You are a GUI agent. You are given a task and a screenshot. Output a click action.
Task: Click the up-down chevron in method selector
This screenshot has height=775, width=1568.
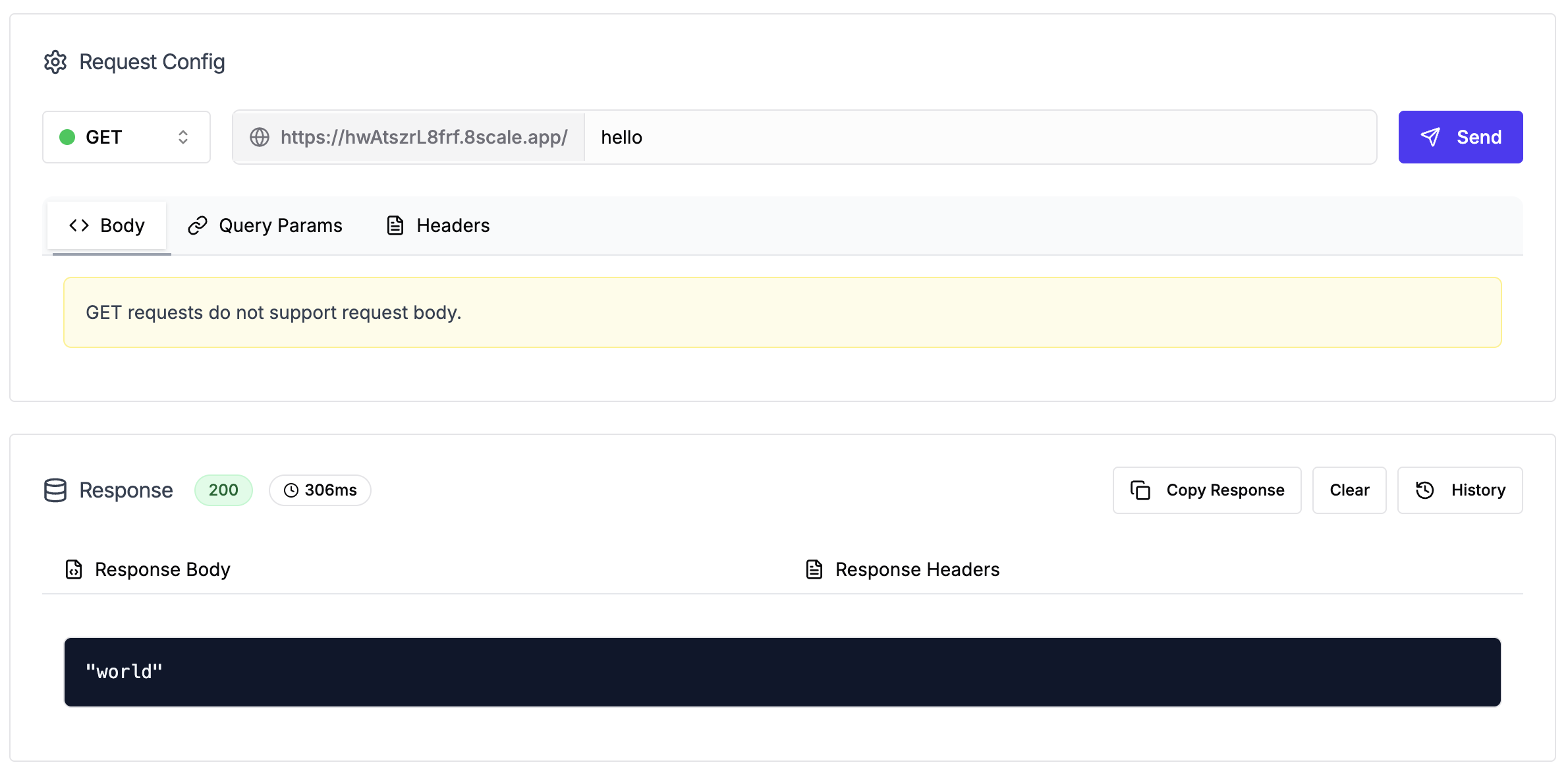183,137
